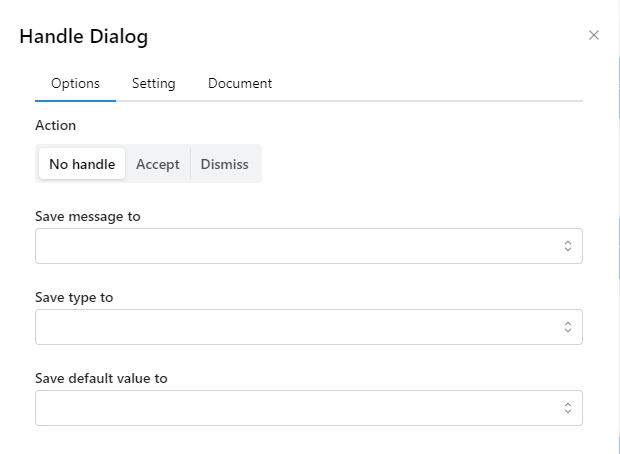Switch to the Options tab

pyautogui.click(x=75, y=84)
